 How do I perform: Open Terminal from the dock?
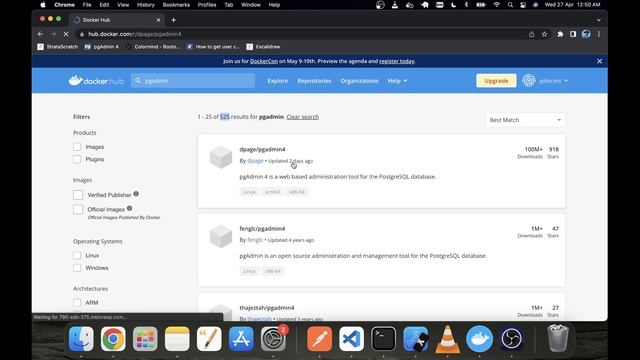[x=383, y=339]
